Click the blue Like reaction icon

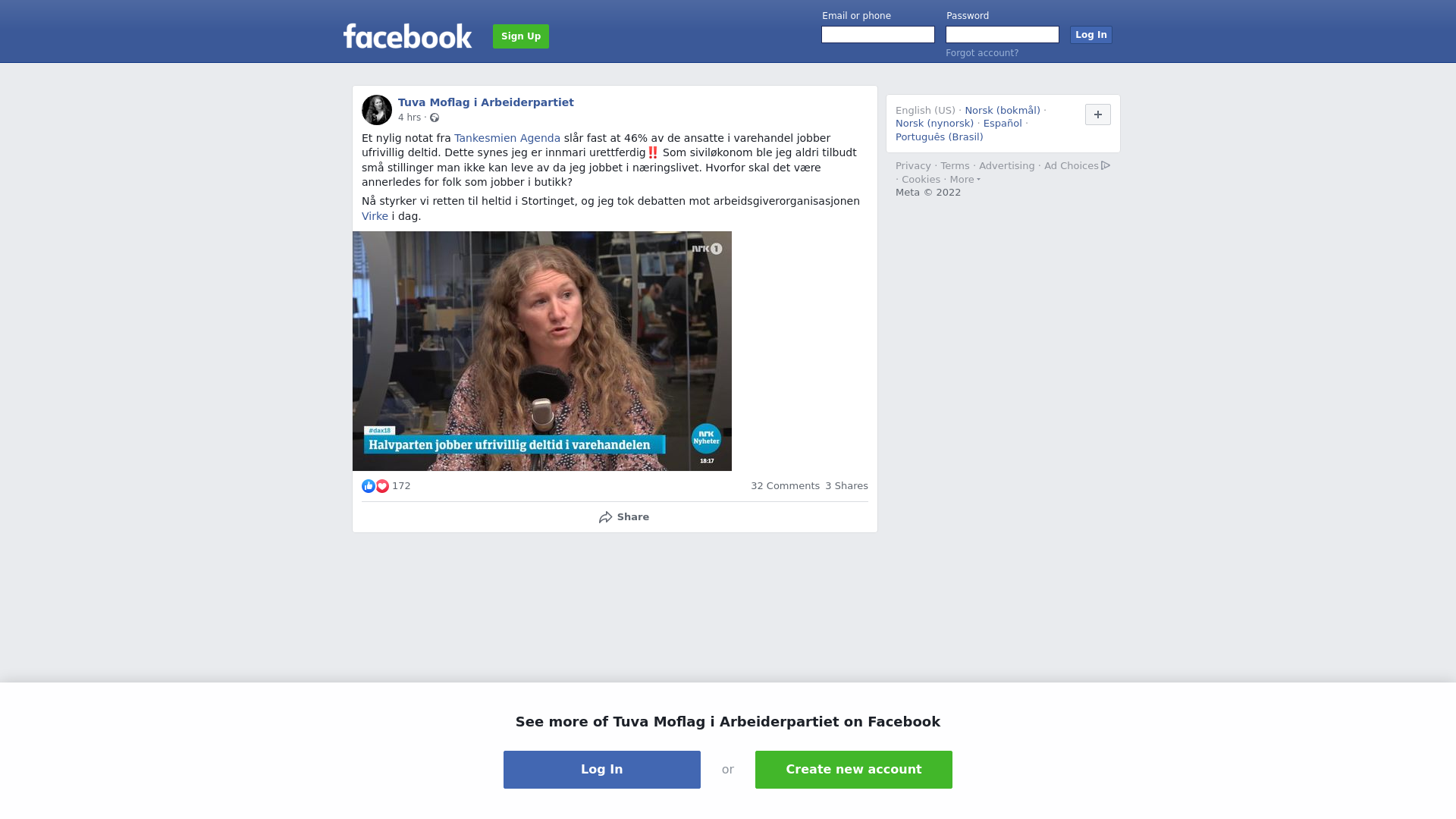click(369, 486)
